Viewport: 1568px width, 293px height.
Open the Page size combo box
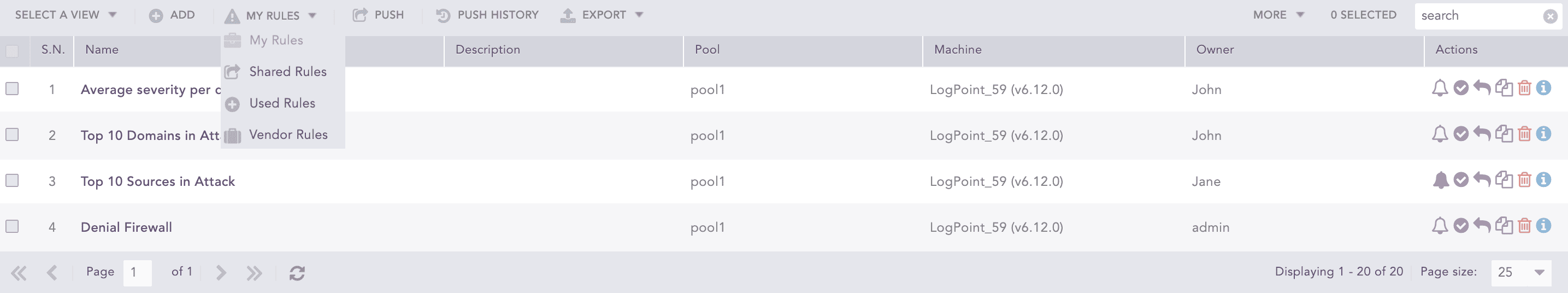point(1520,272)
